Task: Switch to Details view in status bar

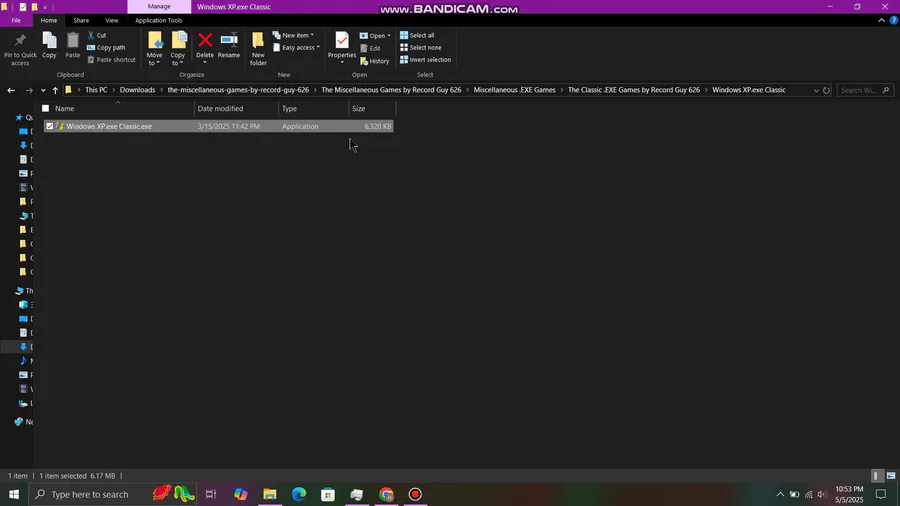Action: click(876, 476)
